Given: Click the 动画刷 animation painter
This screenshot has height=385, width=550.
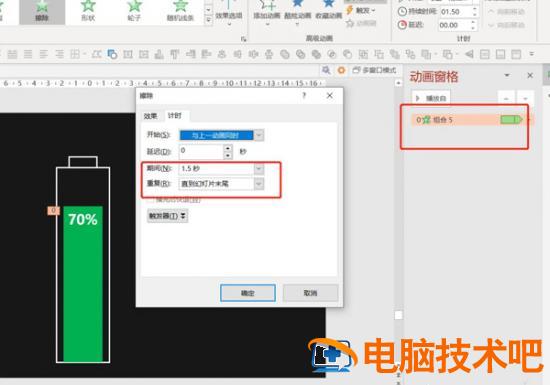Looking at the screenshot, I should pyautogui.click(x=361, y=23).
